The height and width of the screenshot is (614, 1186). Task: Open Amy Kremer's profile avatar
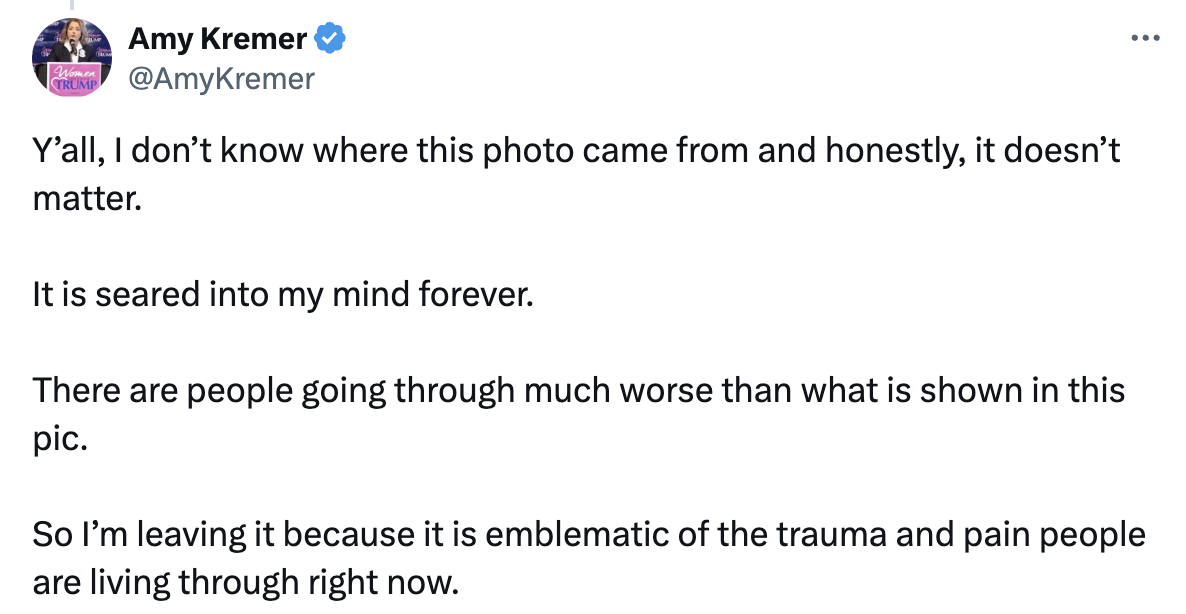click(x=72, y=57)
